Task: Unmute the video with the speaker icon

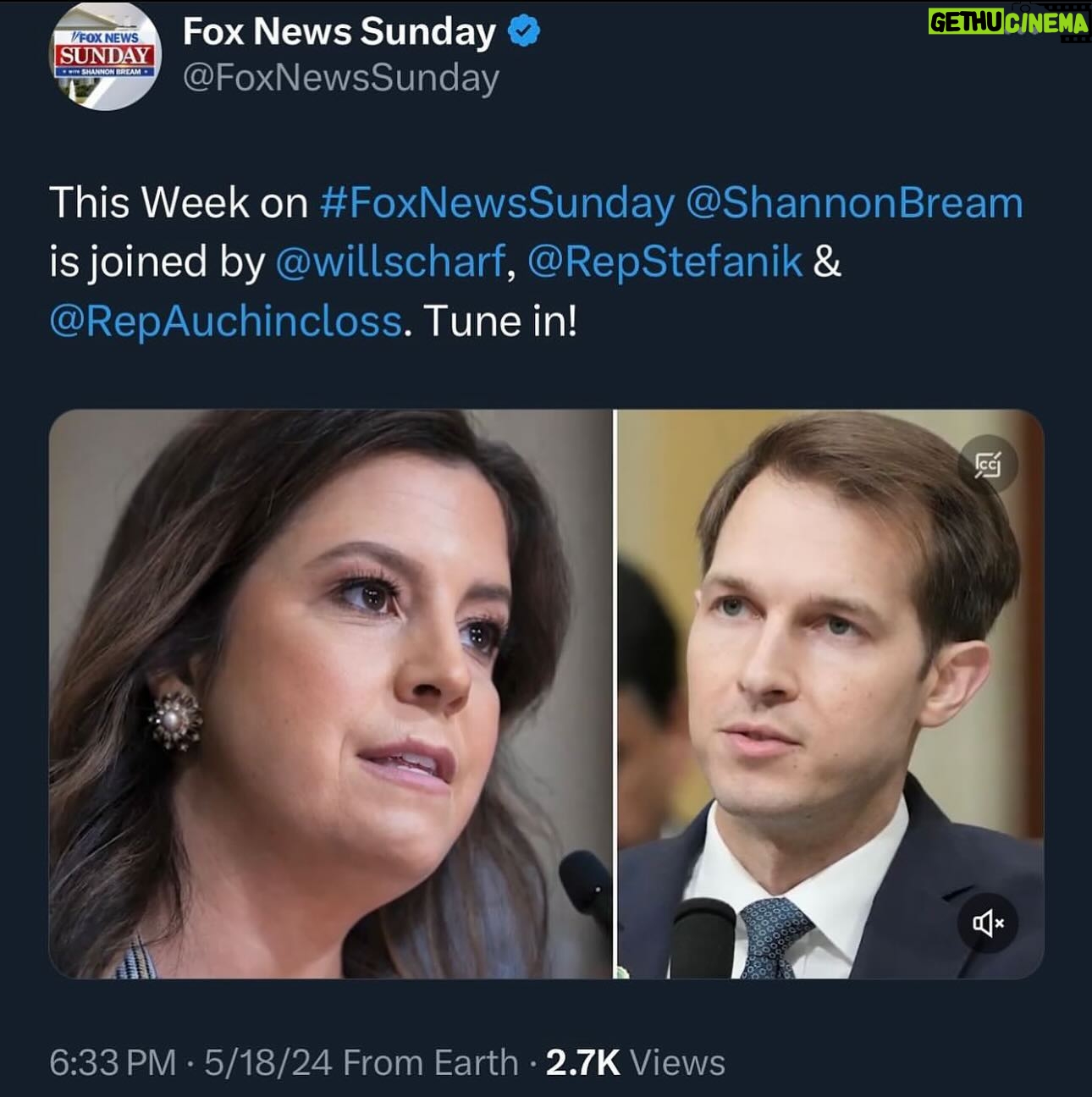Action: [988, 923]
